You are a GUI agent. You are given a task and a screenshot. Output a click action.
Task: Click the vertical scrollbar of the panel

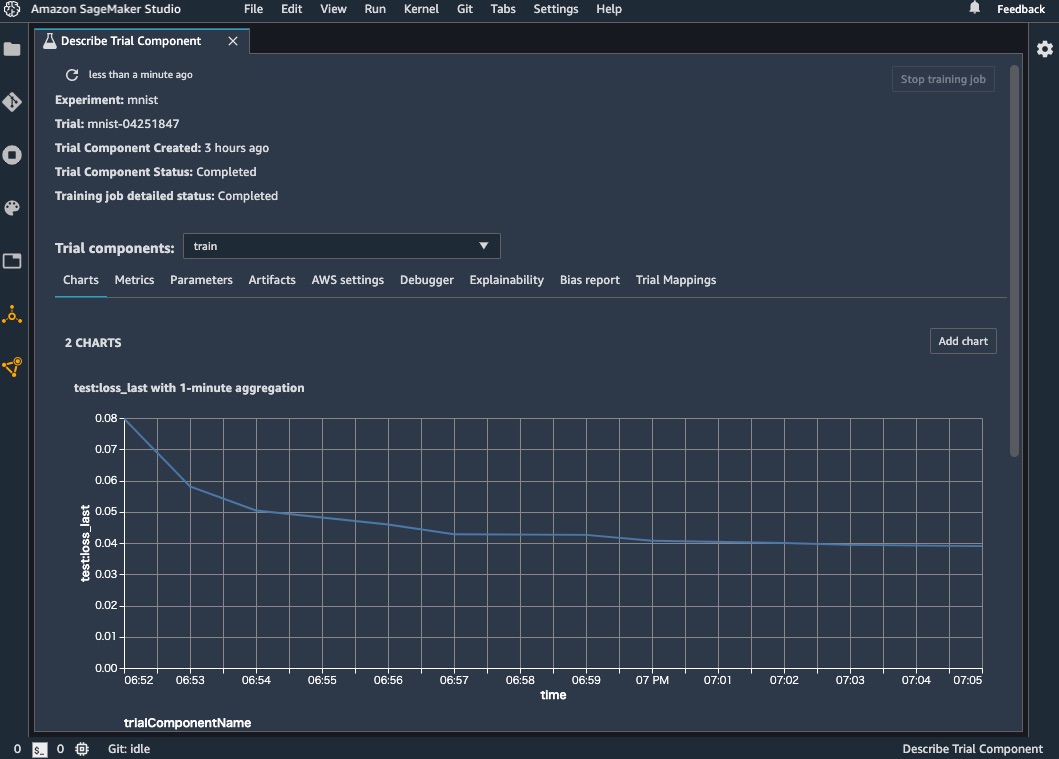click(x=1014, y=261)
